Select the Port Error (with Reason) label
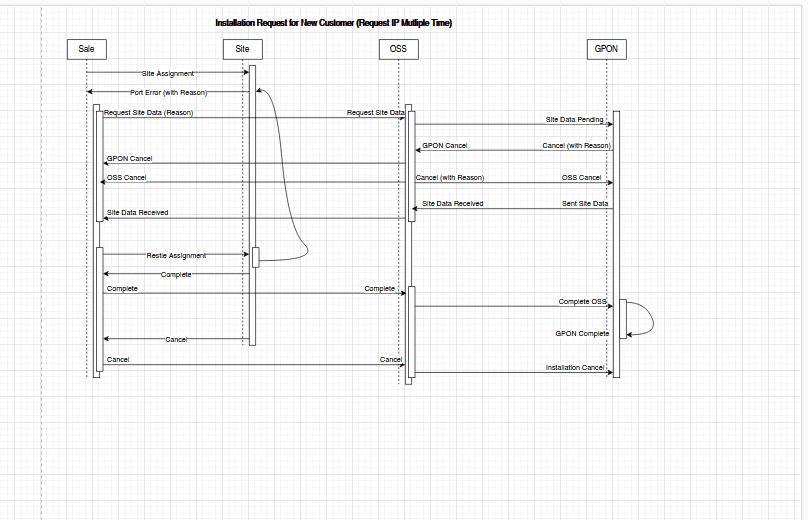 pyautogui.click(x=169, y=93)
